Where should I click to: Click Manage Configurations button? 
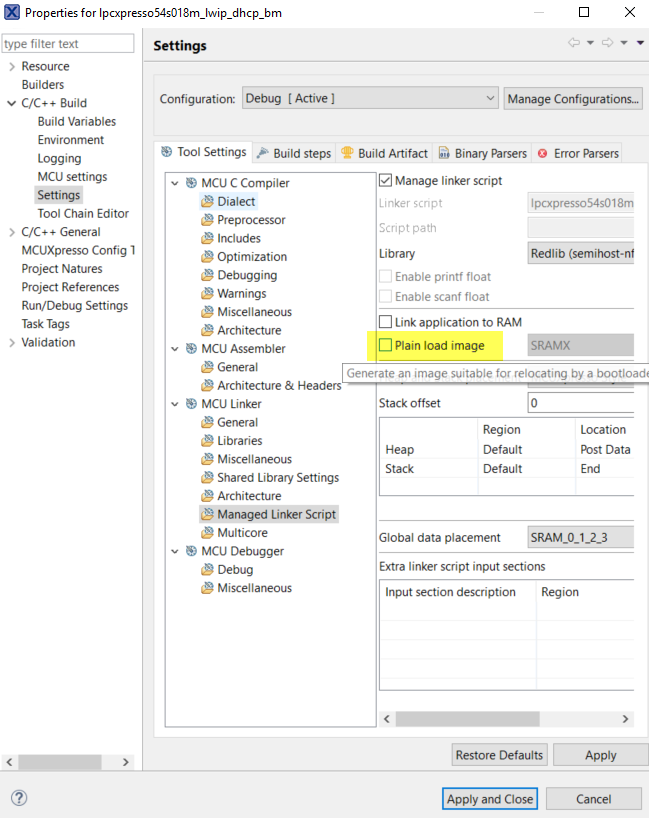point(573,99)
